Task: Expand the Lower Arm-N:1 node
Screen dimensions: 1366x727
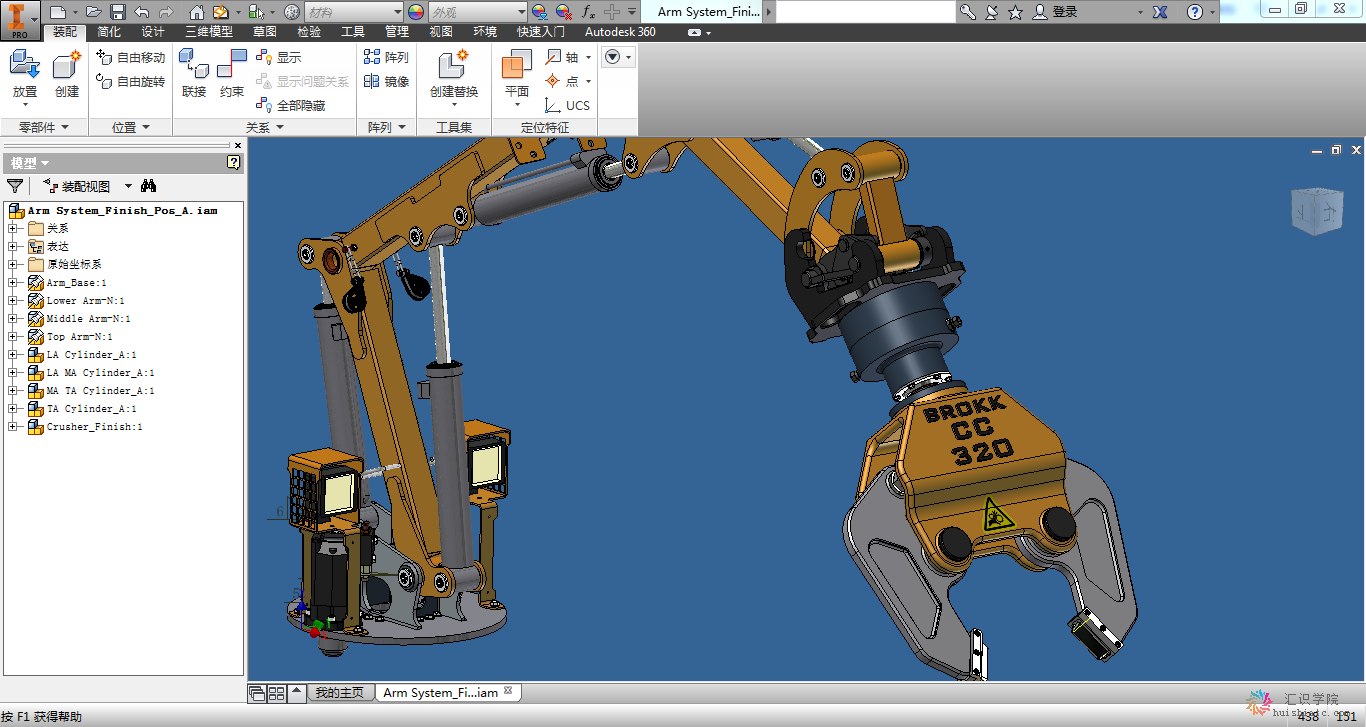Action: click(13, 301)
